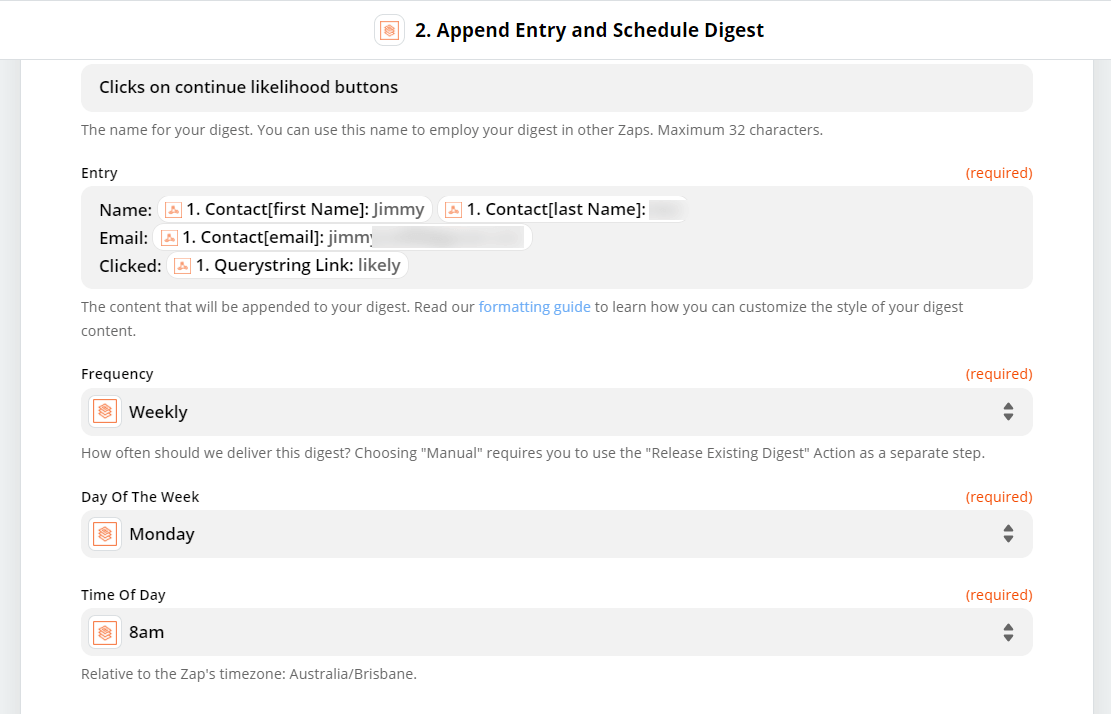This screenshot has width=1111, height=714.
Task: Open the formatting guide link
Action: click(x=534, y=307)
